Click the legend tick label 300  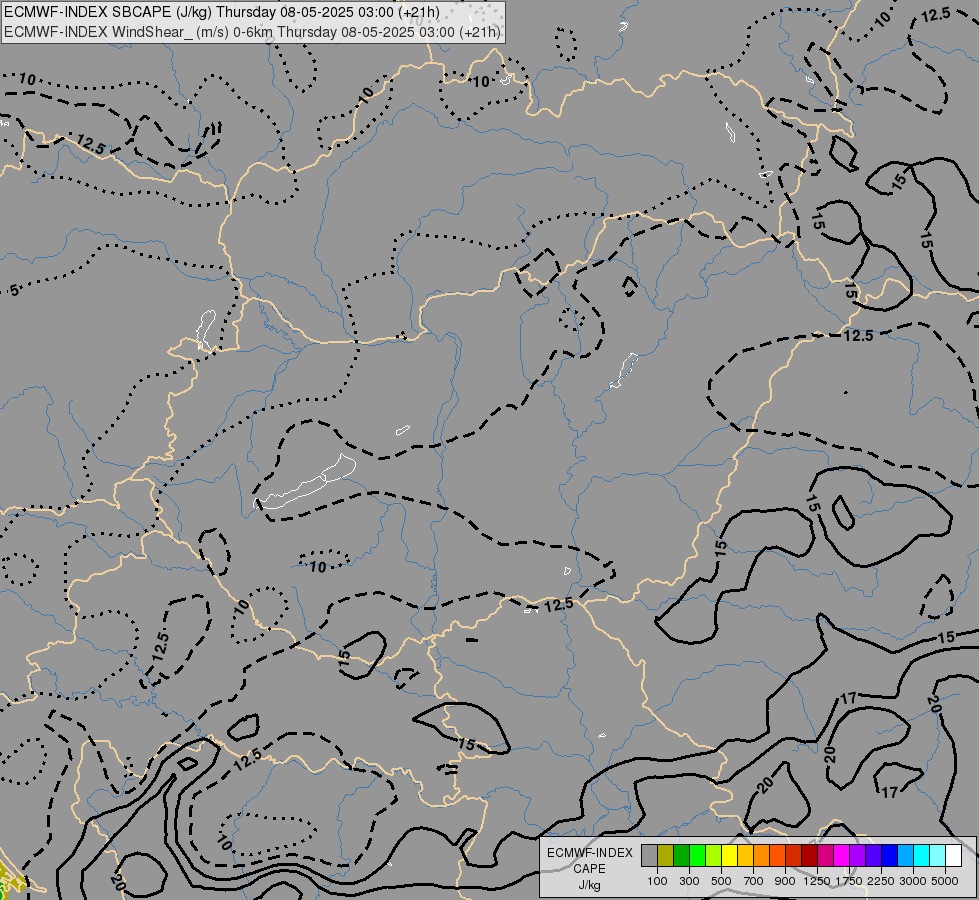[x=689, y=881]
